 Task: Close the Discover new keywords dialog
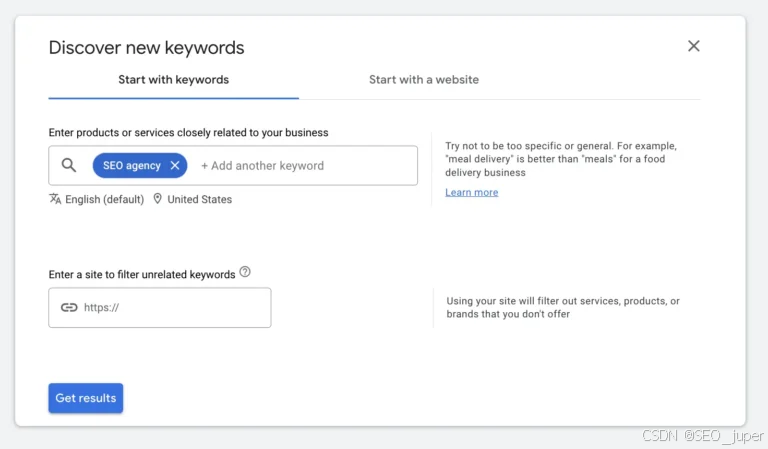tap(693, 46)
